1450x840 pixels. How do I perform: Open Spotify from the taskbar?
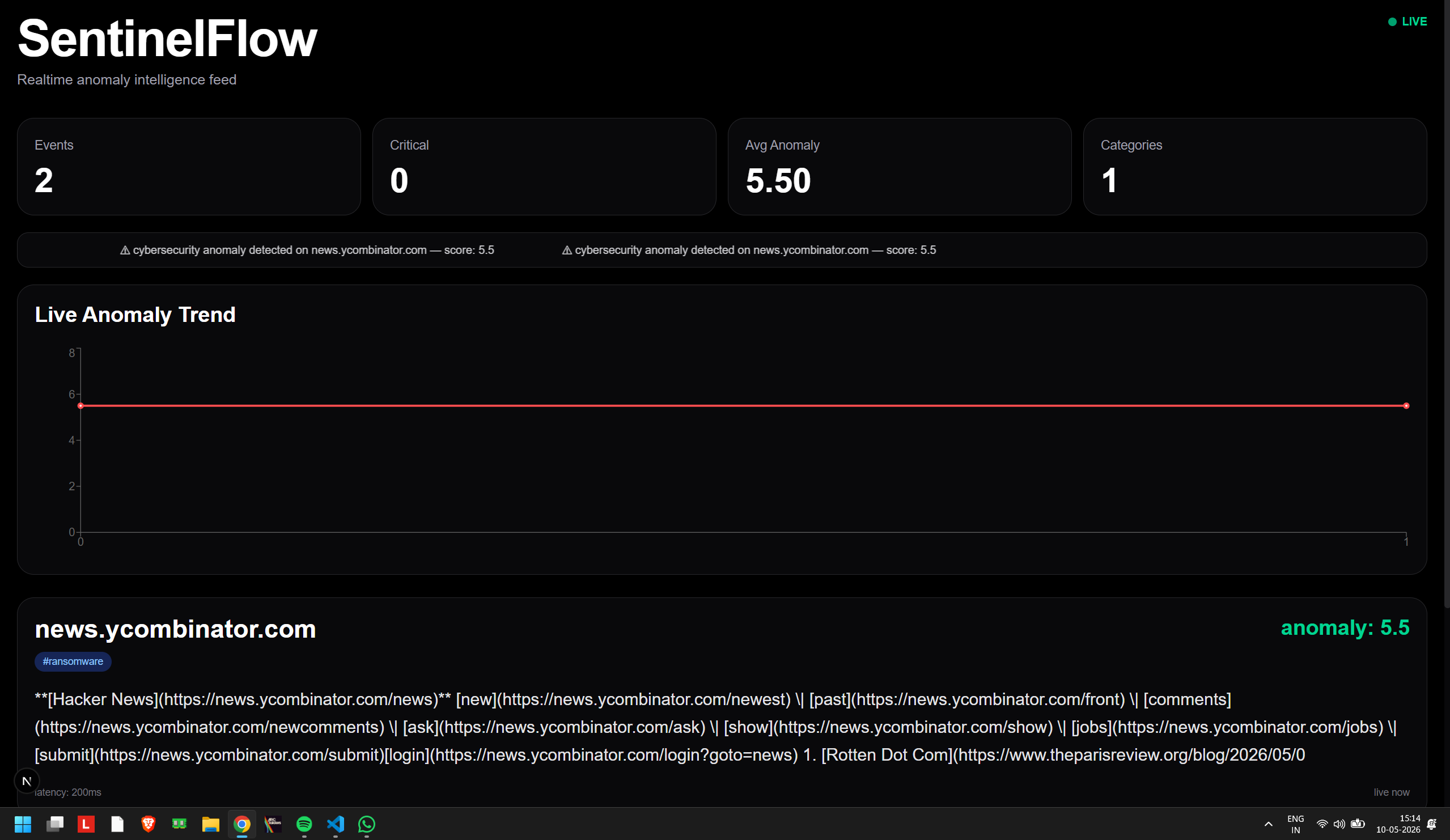click(304, 824)
